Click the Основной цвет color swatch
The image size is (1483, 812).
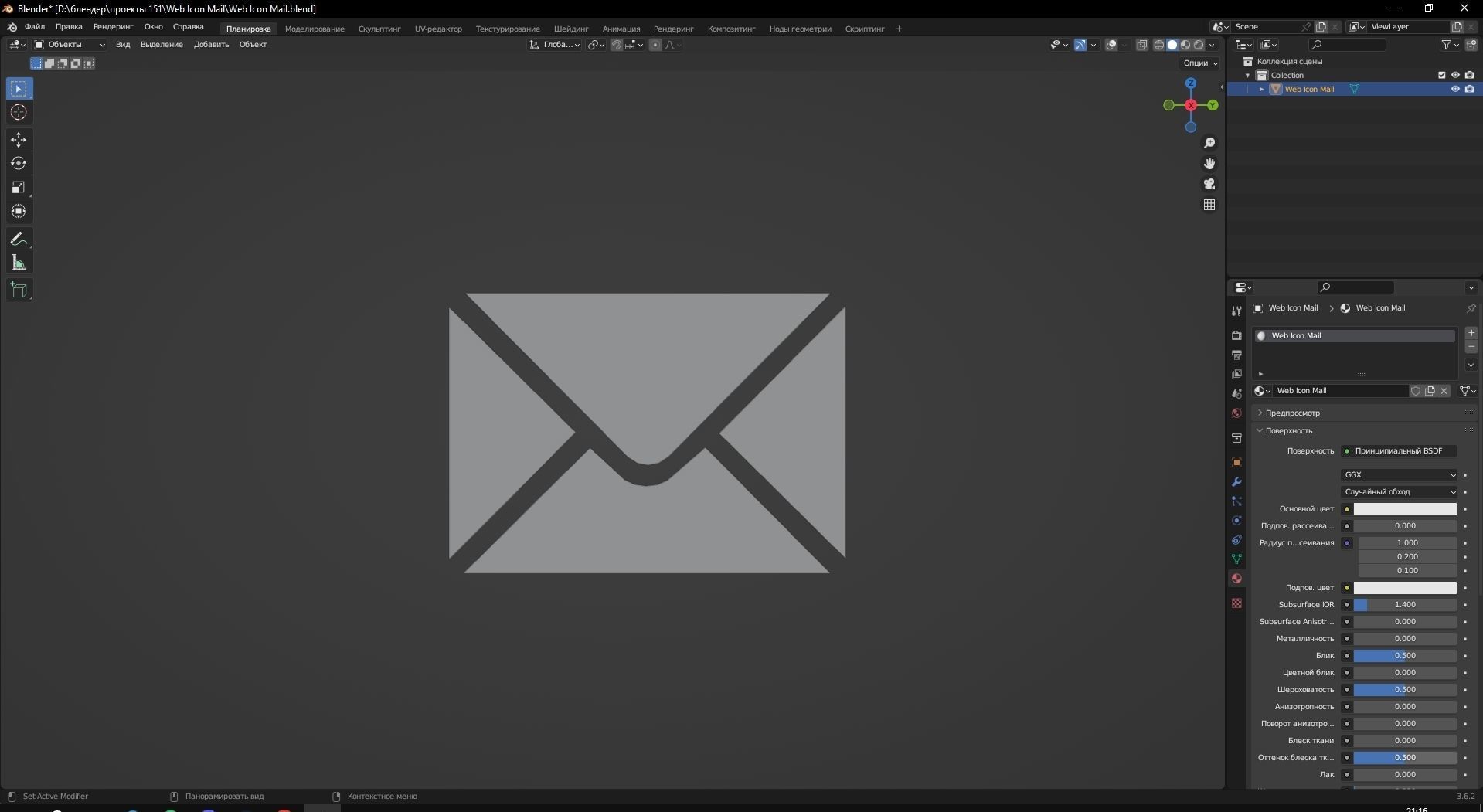pyautogui.click(x=1406, y=509)
